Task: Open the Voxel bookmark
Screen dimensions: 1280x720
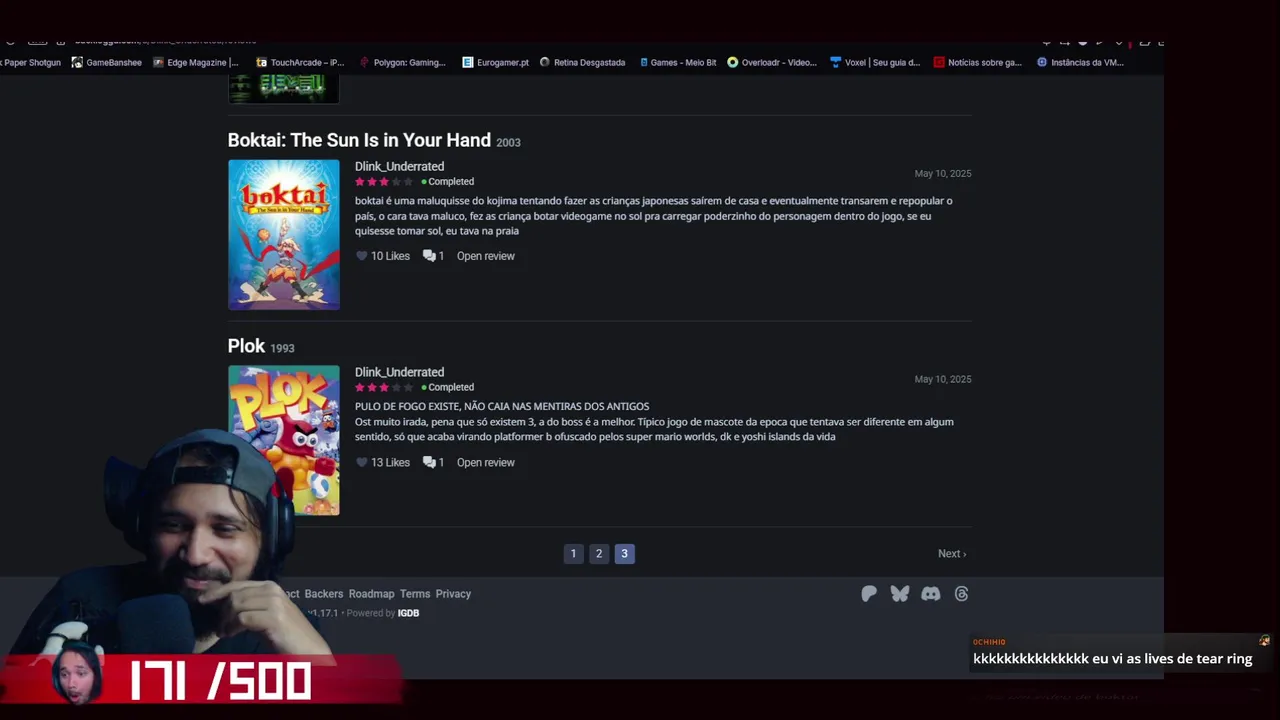Action: point(875,62)
